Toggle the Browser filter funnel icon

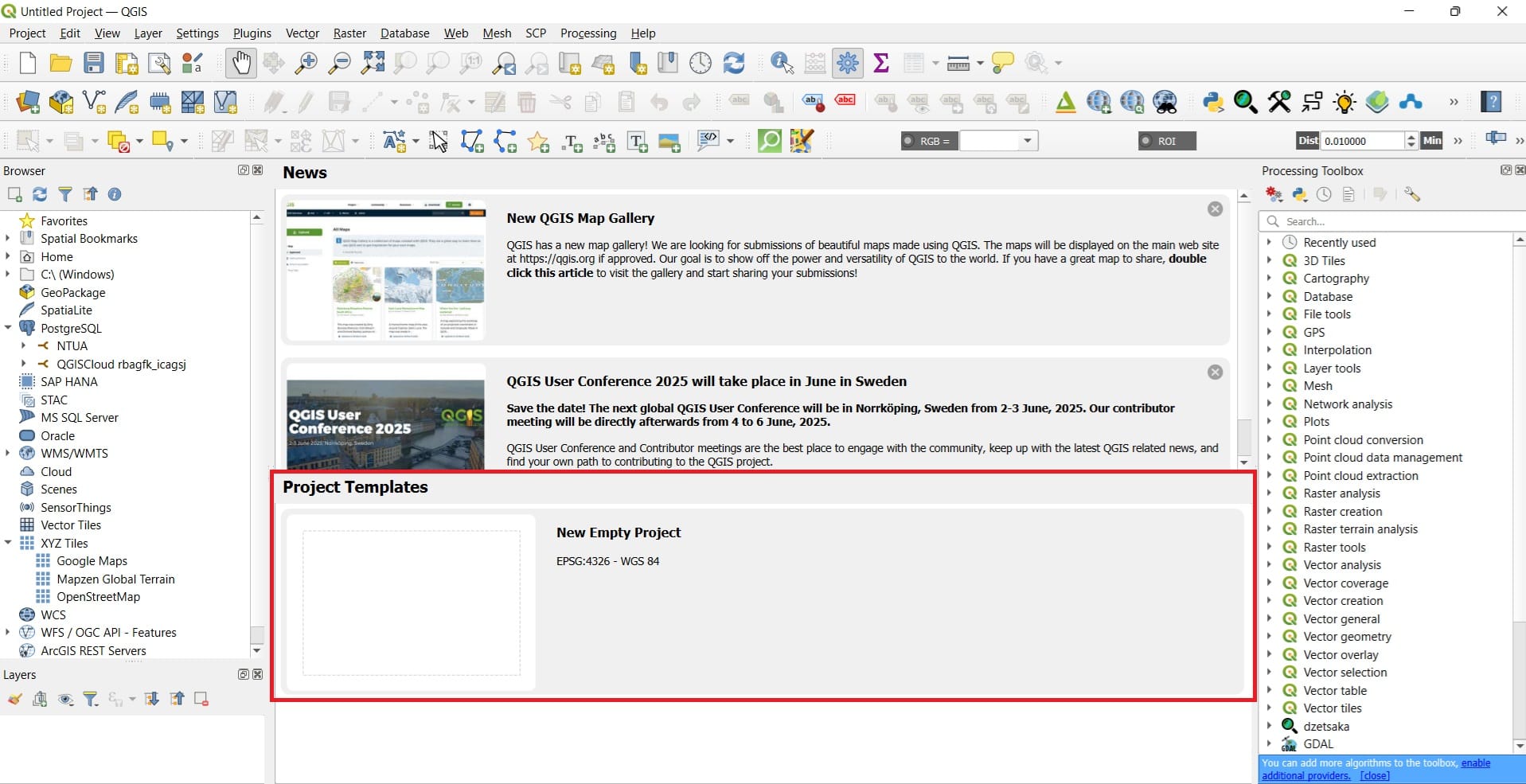65,194
